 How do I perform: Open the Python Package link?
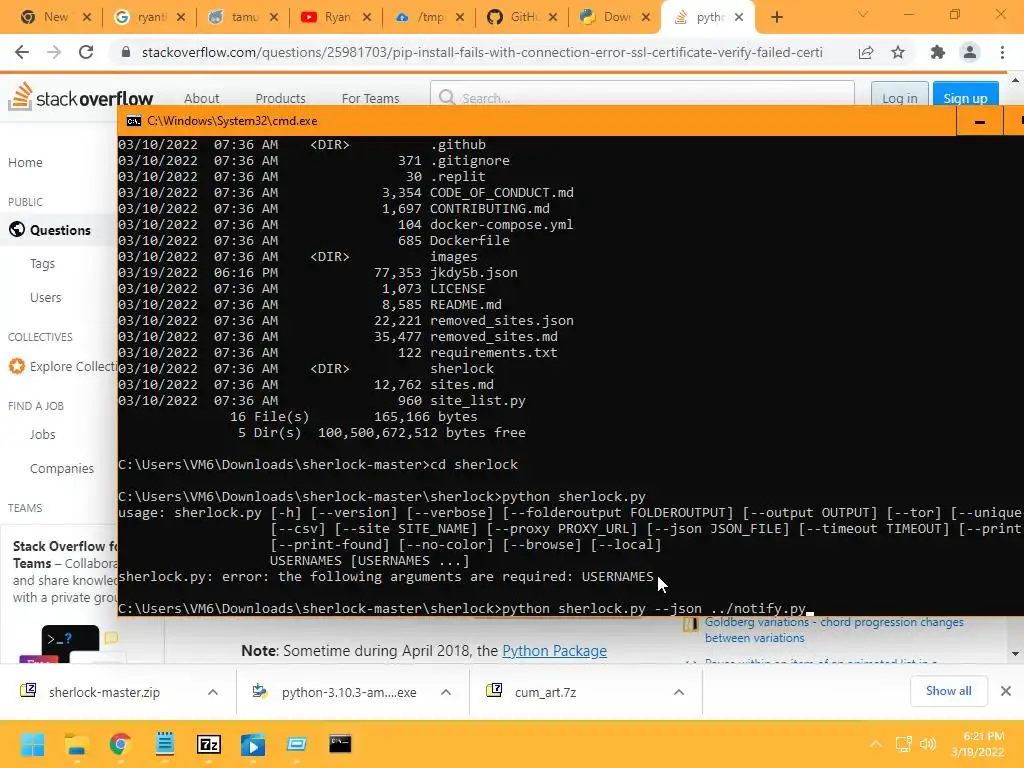click(554, 651)
